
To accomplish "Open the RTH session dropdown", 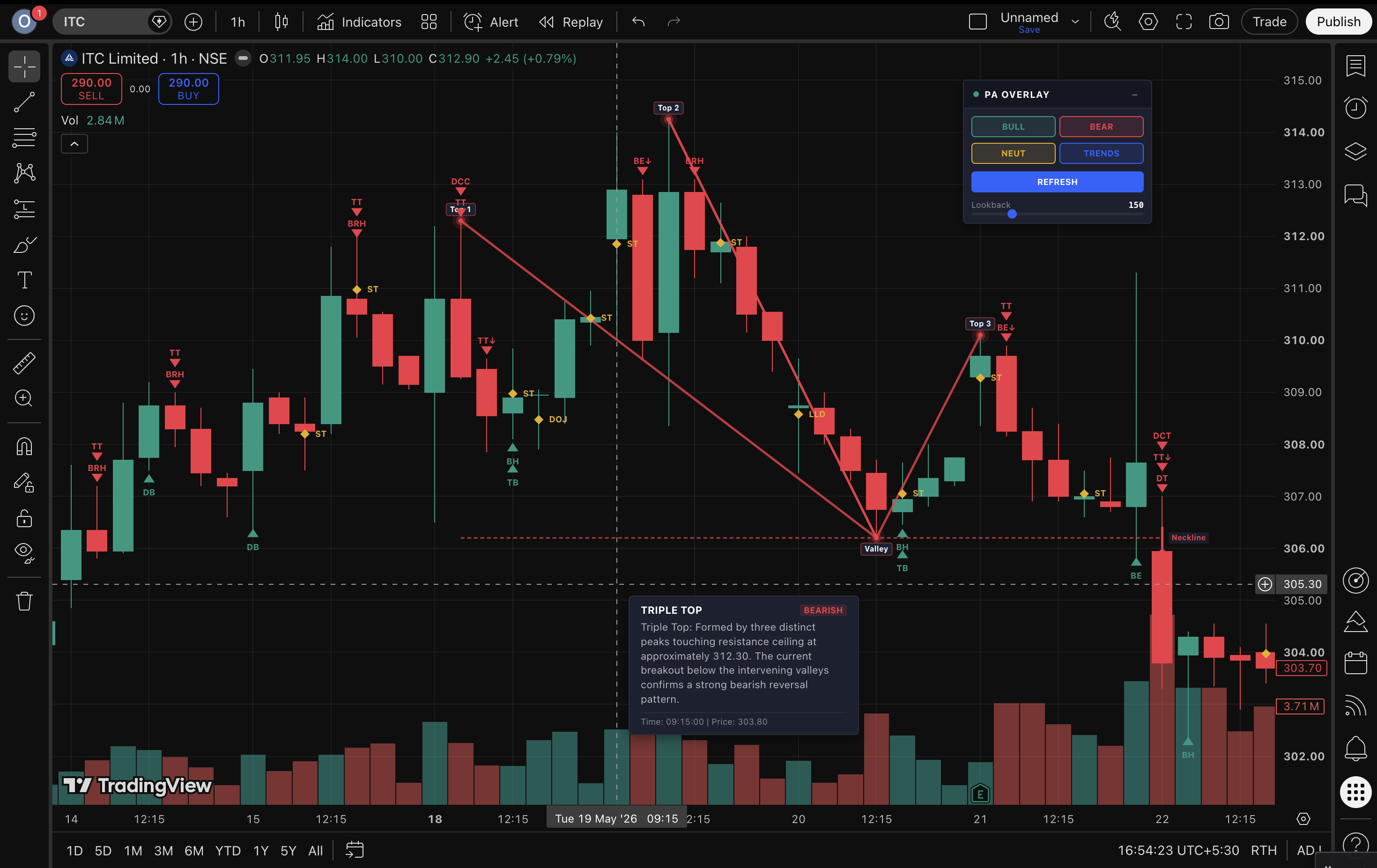I will click(1263, 850).
